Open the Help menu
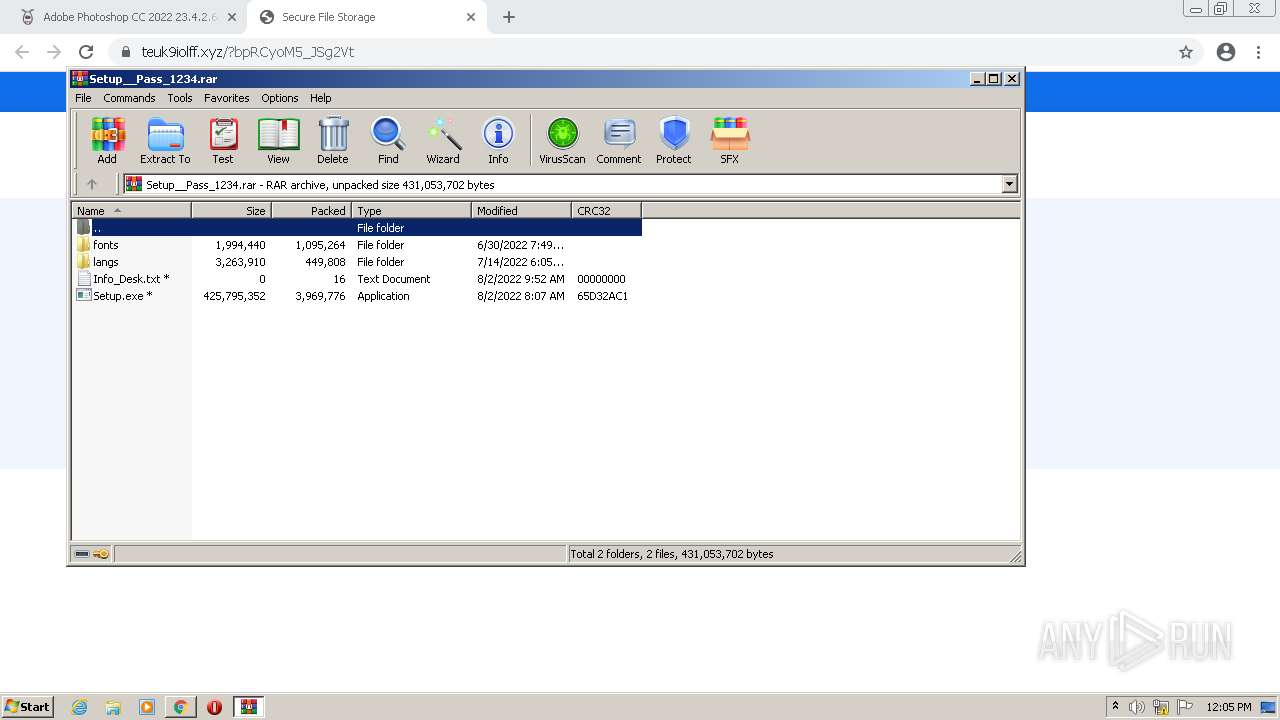1280x720 pixels. tap(321, 98)
